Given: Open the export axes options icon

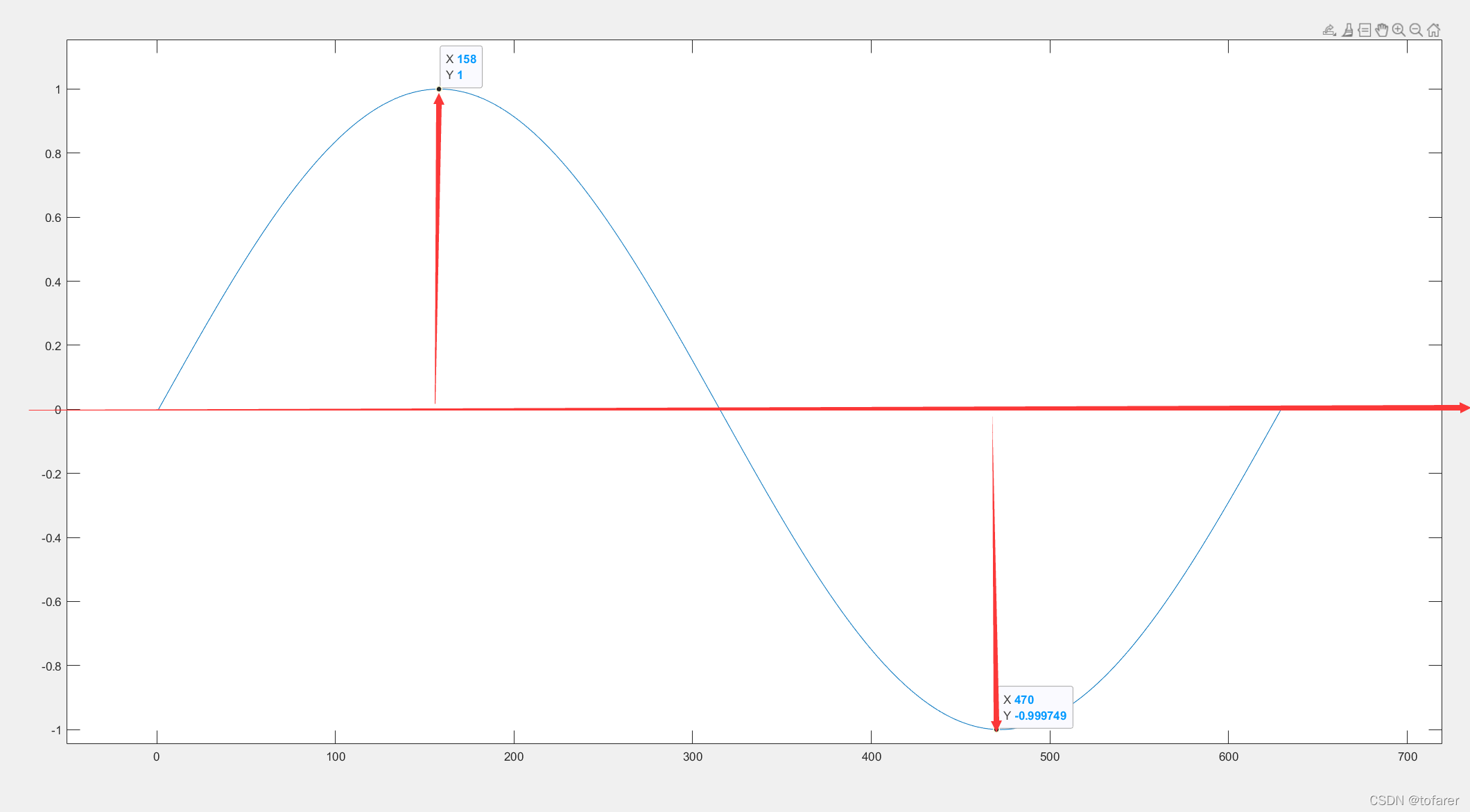Looking at the screenshot, I should [1329, 30].
